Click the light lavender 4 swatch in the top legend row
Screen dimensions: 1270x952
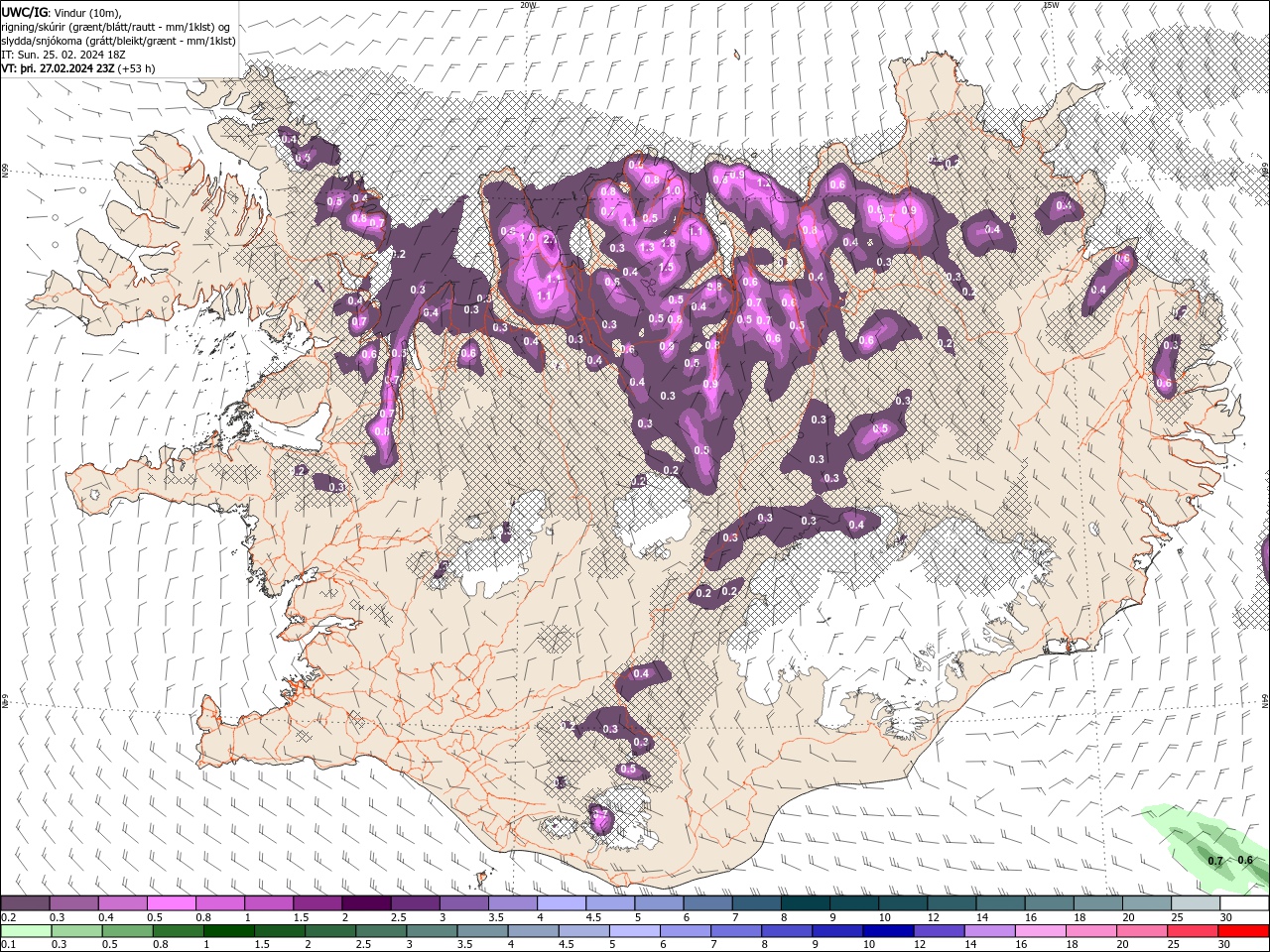pyautogui.click(x=562, y=903)
